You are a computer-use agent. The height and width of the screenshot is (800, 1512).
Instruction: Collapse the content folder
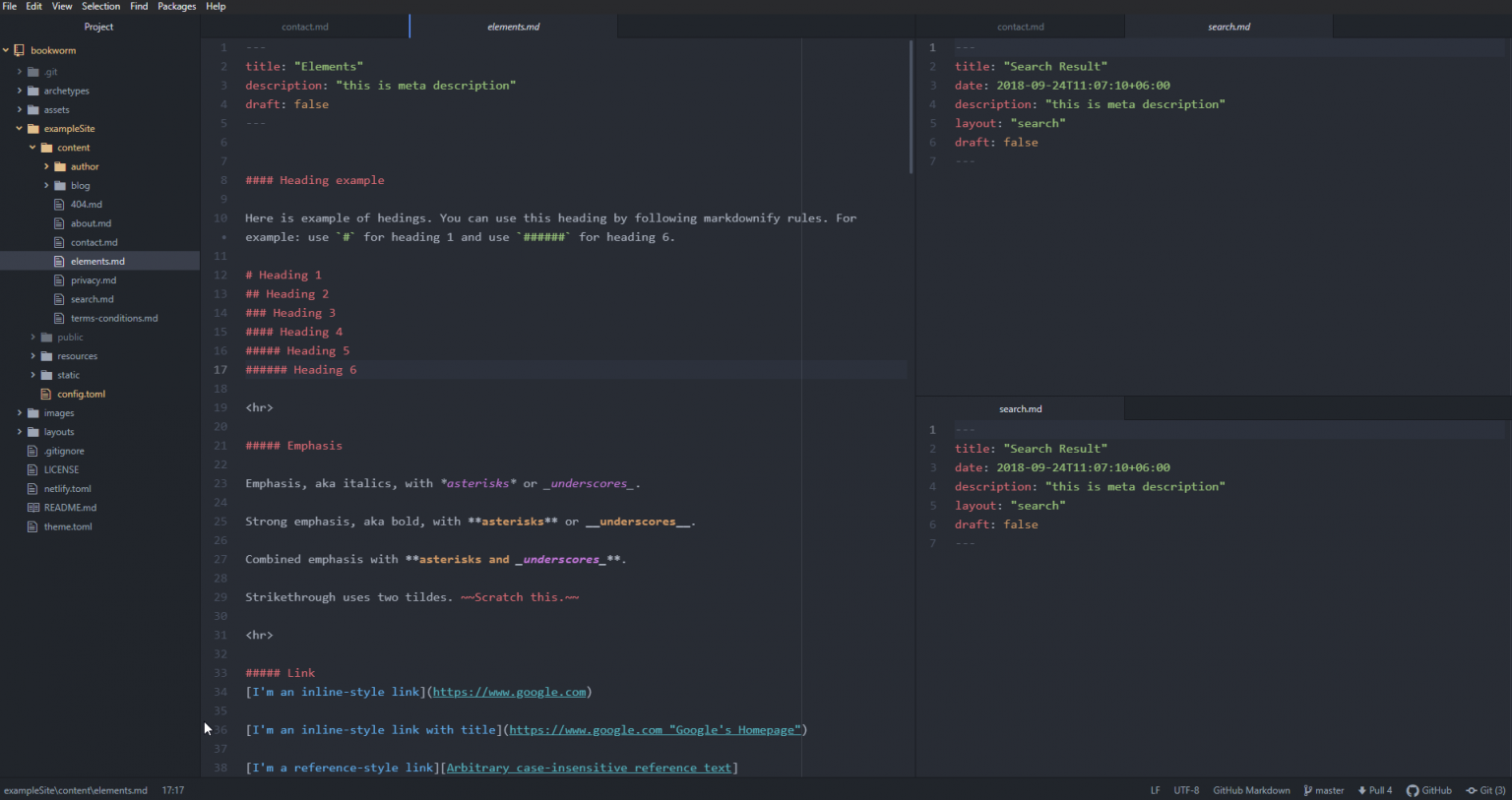31,147
